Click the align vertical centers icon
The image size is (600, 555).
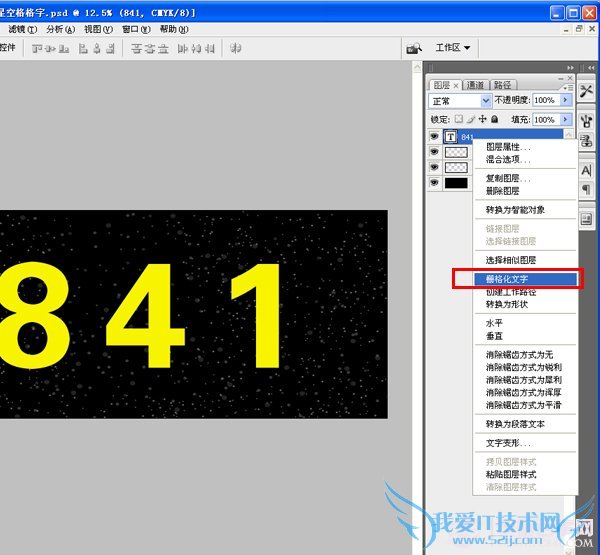click(50, 49)
